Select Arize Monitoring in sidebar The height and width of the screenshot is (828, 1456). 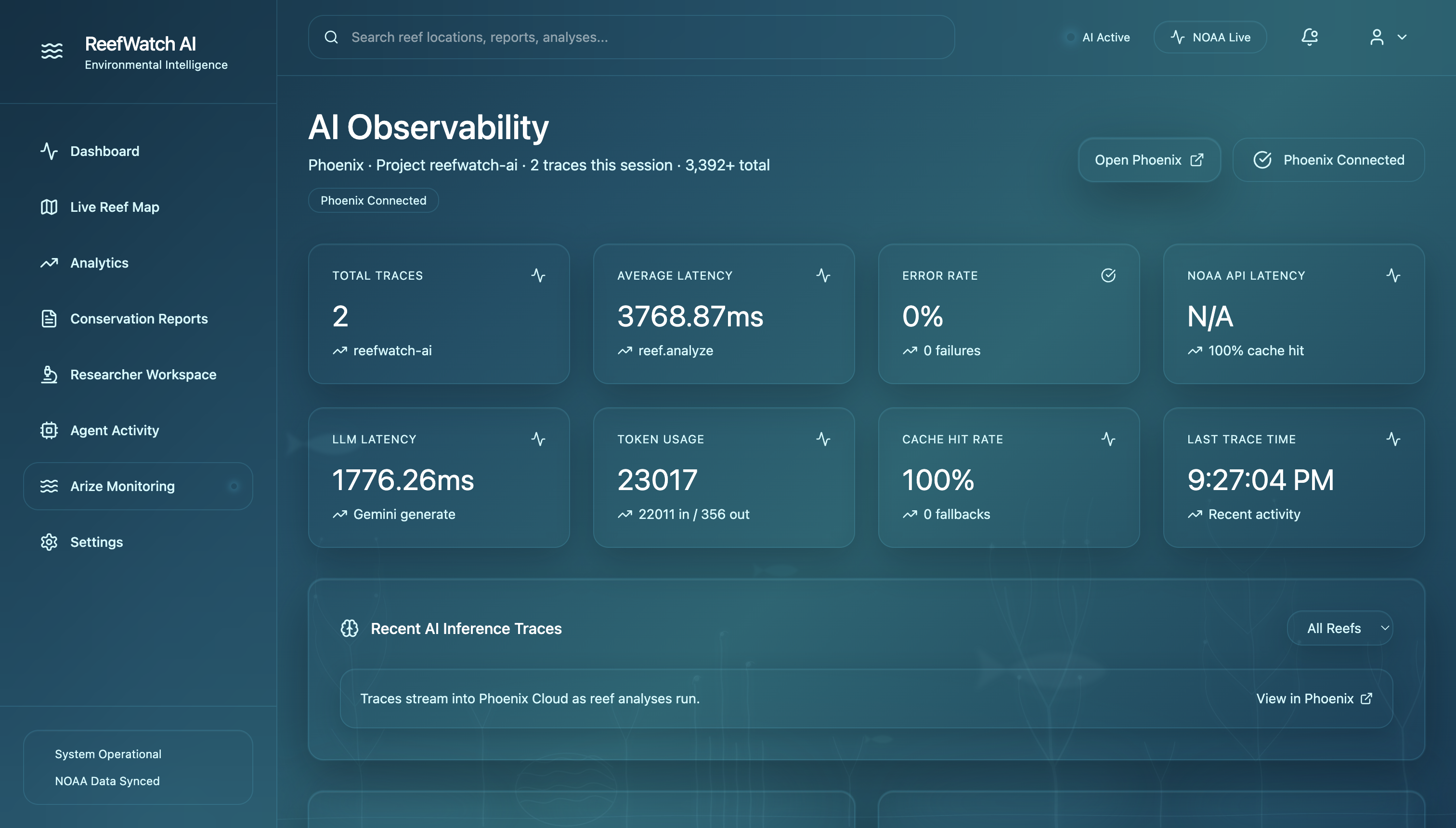click(138, 486)
